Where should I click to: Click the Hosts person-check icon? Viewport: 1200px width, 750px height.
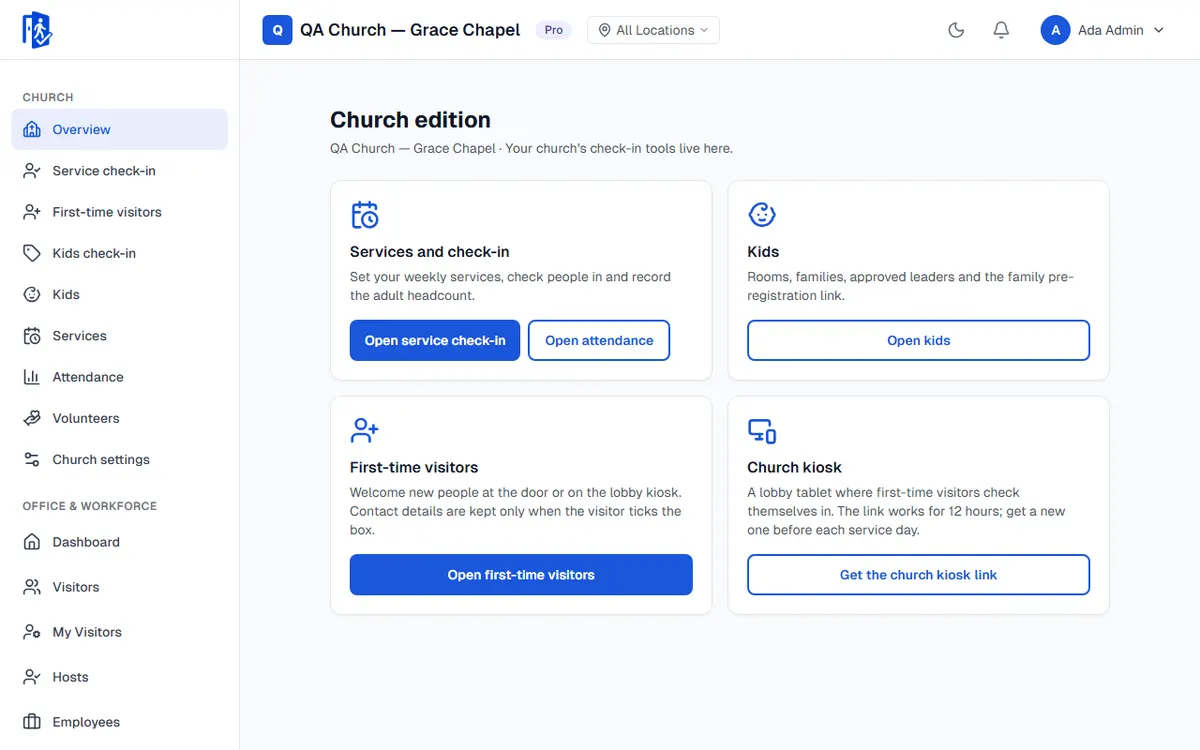[x=32, y=677]
